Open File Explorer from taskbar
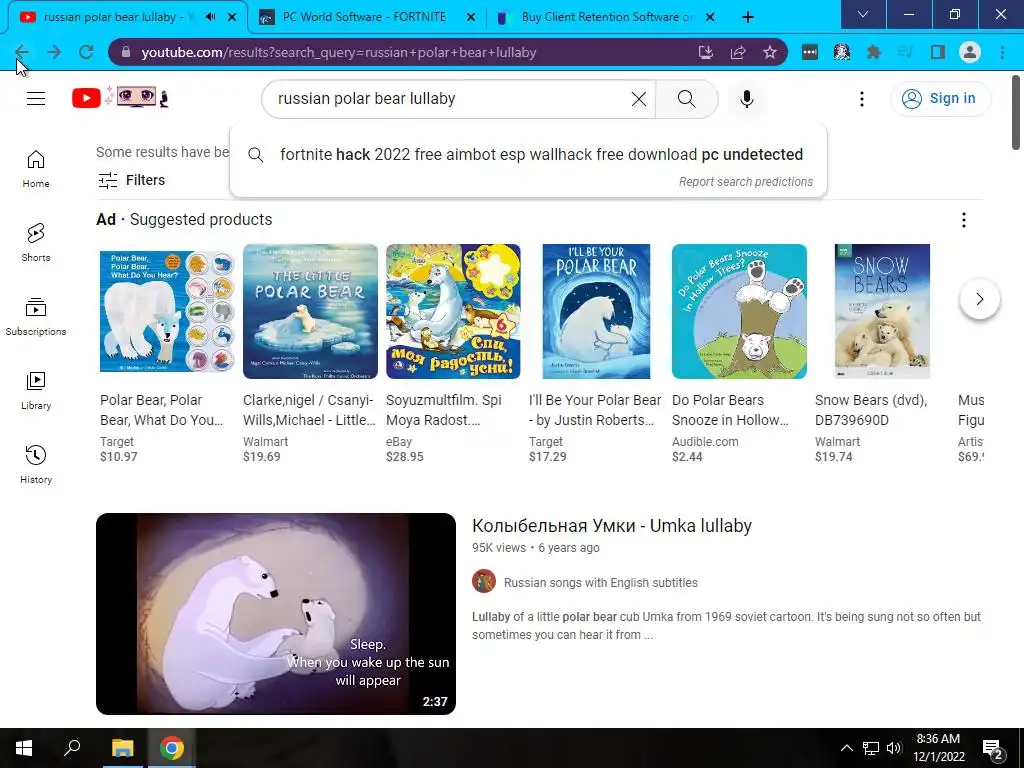 pos(122,748)
